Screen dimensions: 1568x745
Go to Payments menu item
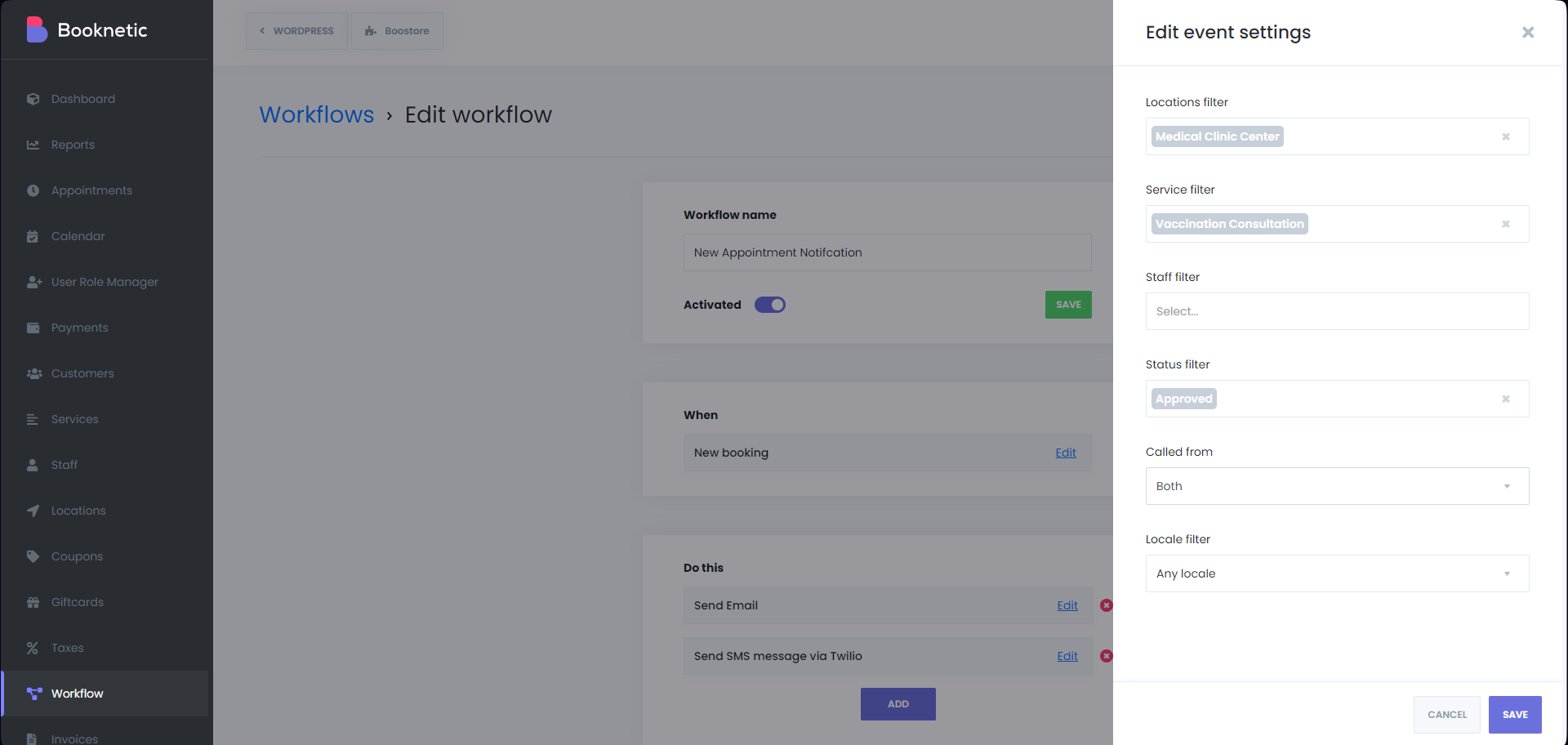click(105, 328)
